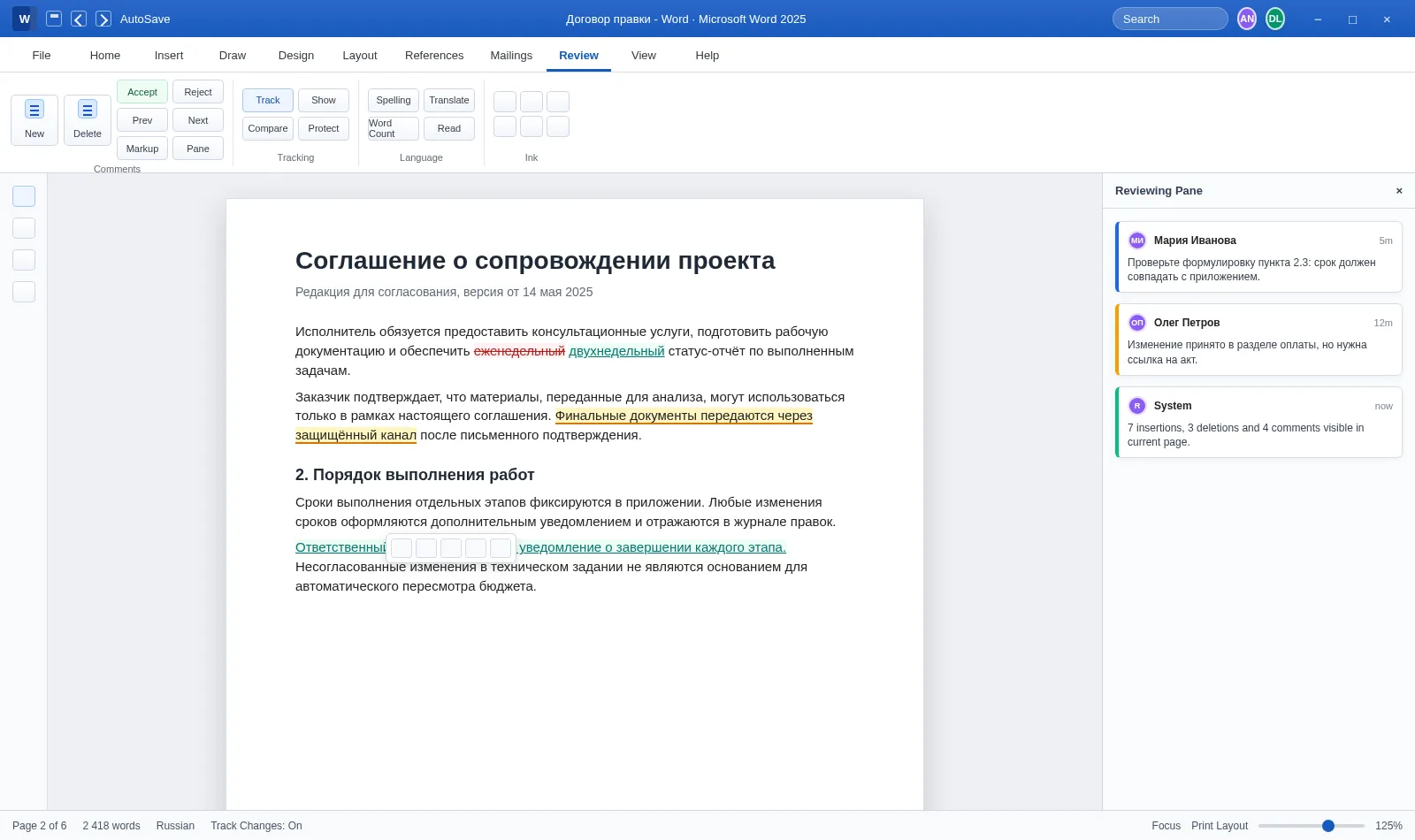Click the back arrow in title bar

(x=79, y=19)
